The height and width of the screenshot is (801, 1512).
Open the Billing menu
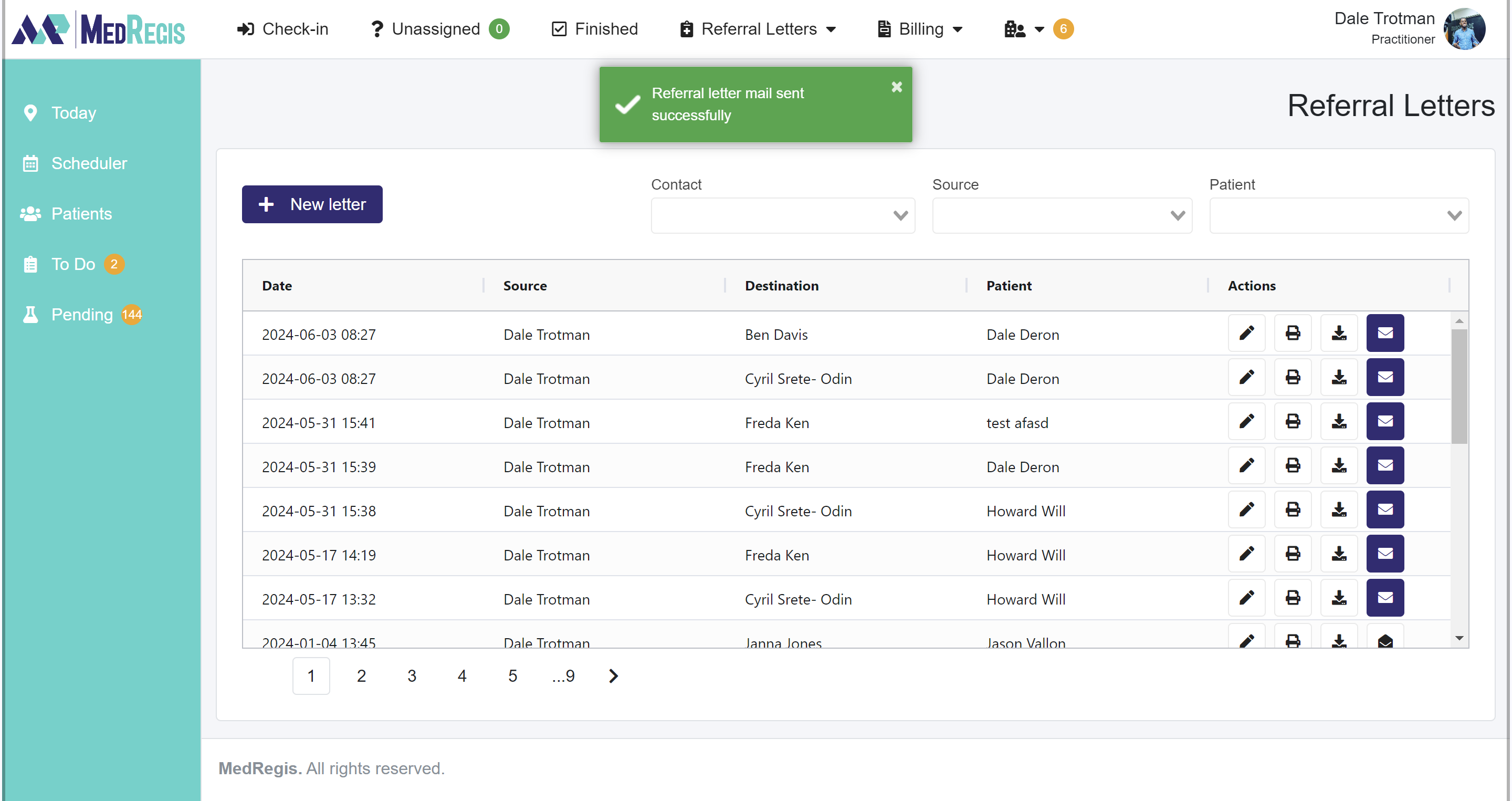(x=919, y=29)
